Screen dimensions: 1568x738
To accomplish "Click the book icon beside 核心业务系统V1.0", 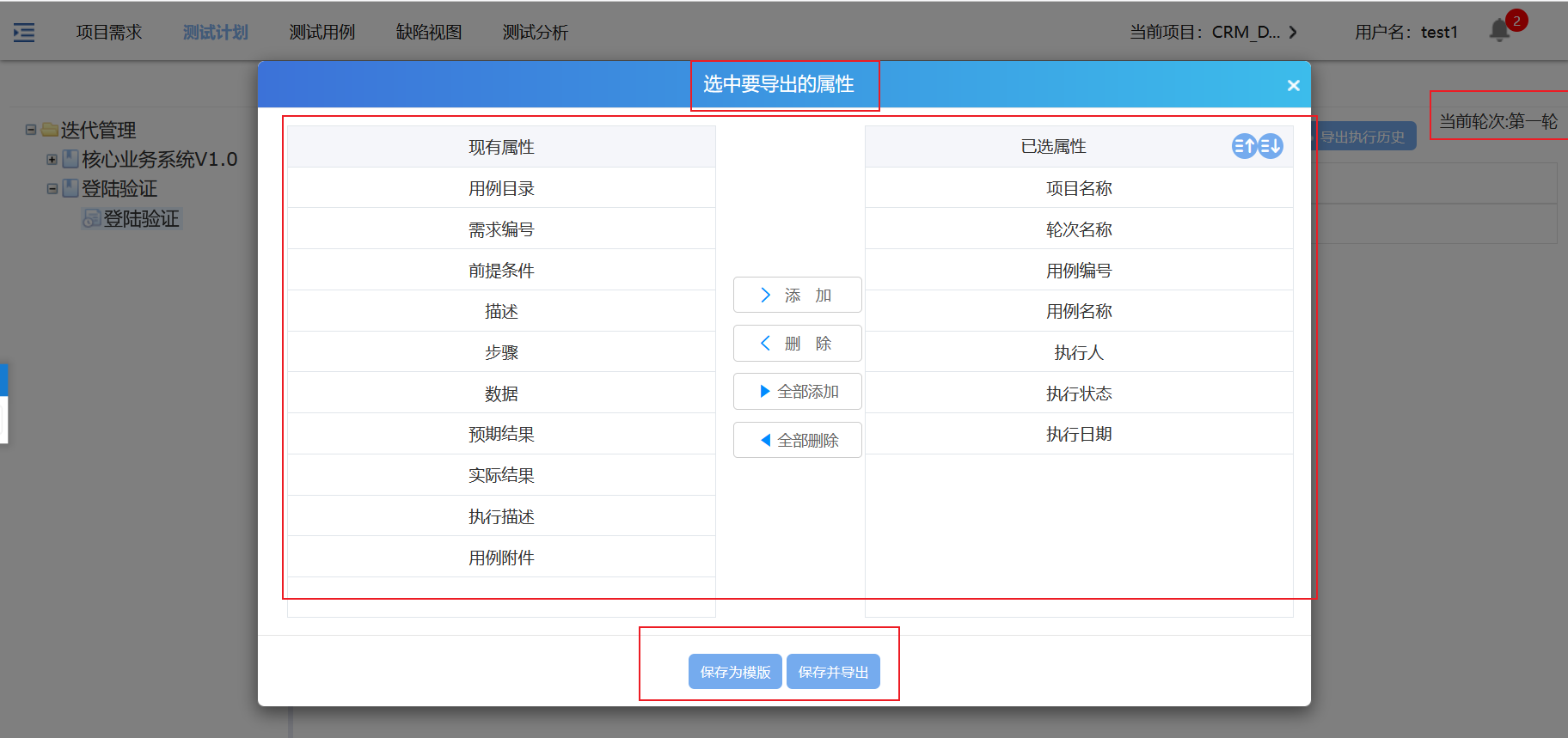I will click(x=70, y=160).
